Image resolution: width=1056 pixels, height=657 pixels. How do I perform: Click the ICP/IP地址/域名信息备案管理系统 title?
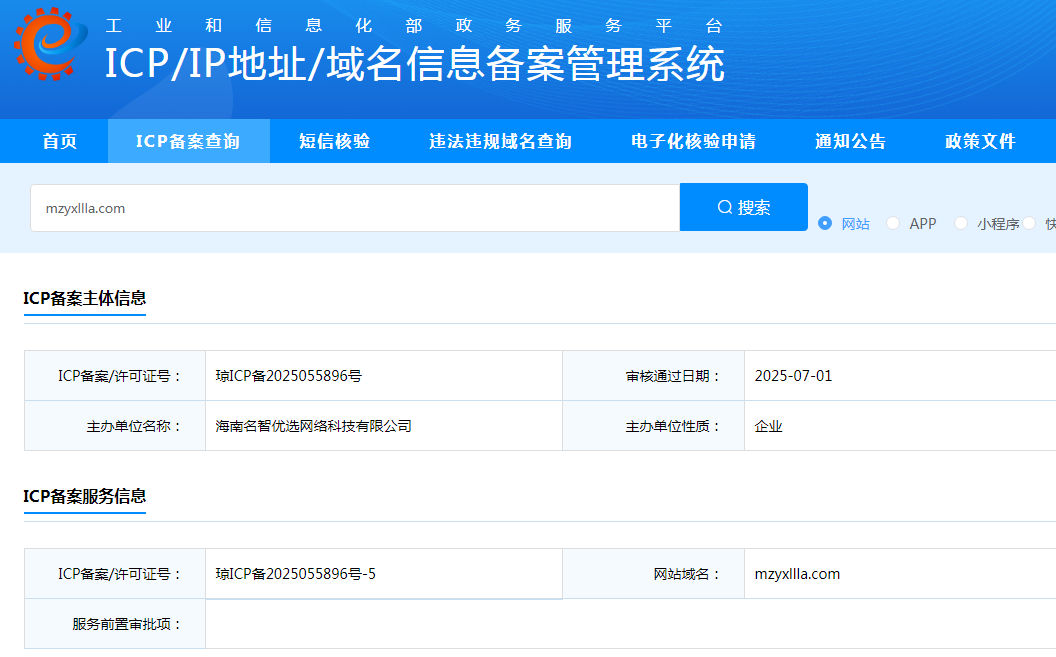(415, 65)
